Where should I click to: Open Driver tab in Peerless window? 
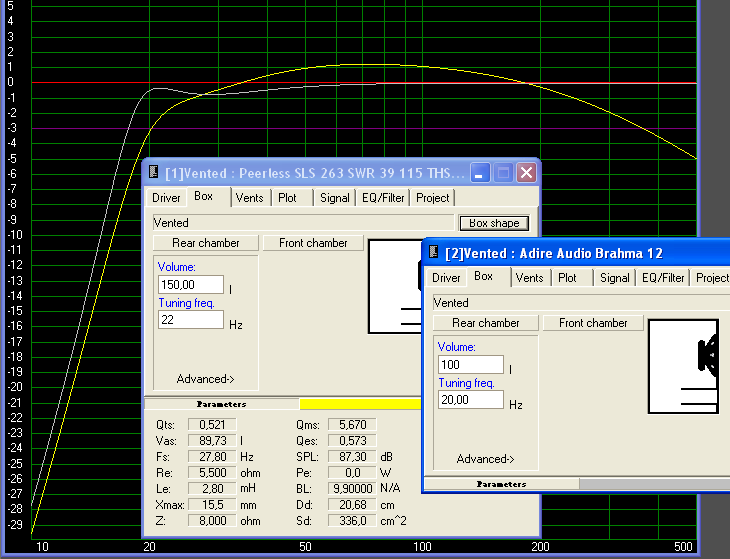166,198
